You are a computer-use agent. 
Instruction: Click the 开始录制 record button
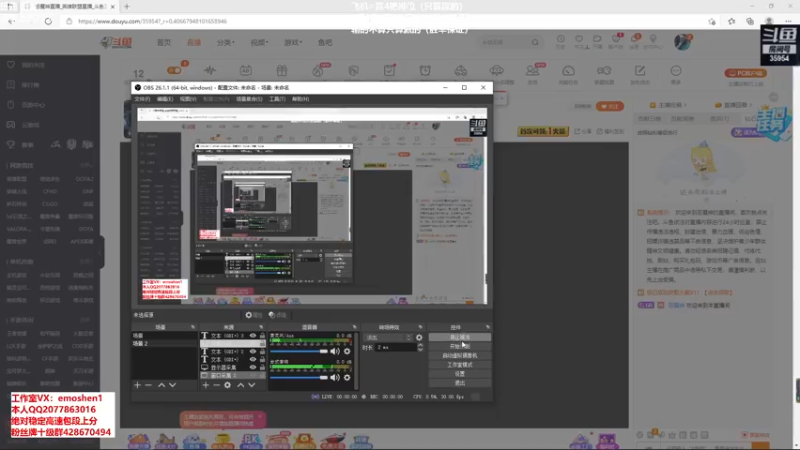click(460, 346)
